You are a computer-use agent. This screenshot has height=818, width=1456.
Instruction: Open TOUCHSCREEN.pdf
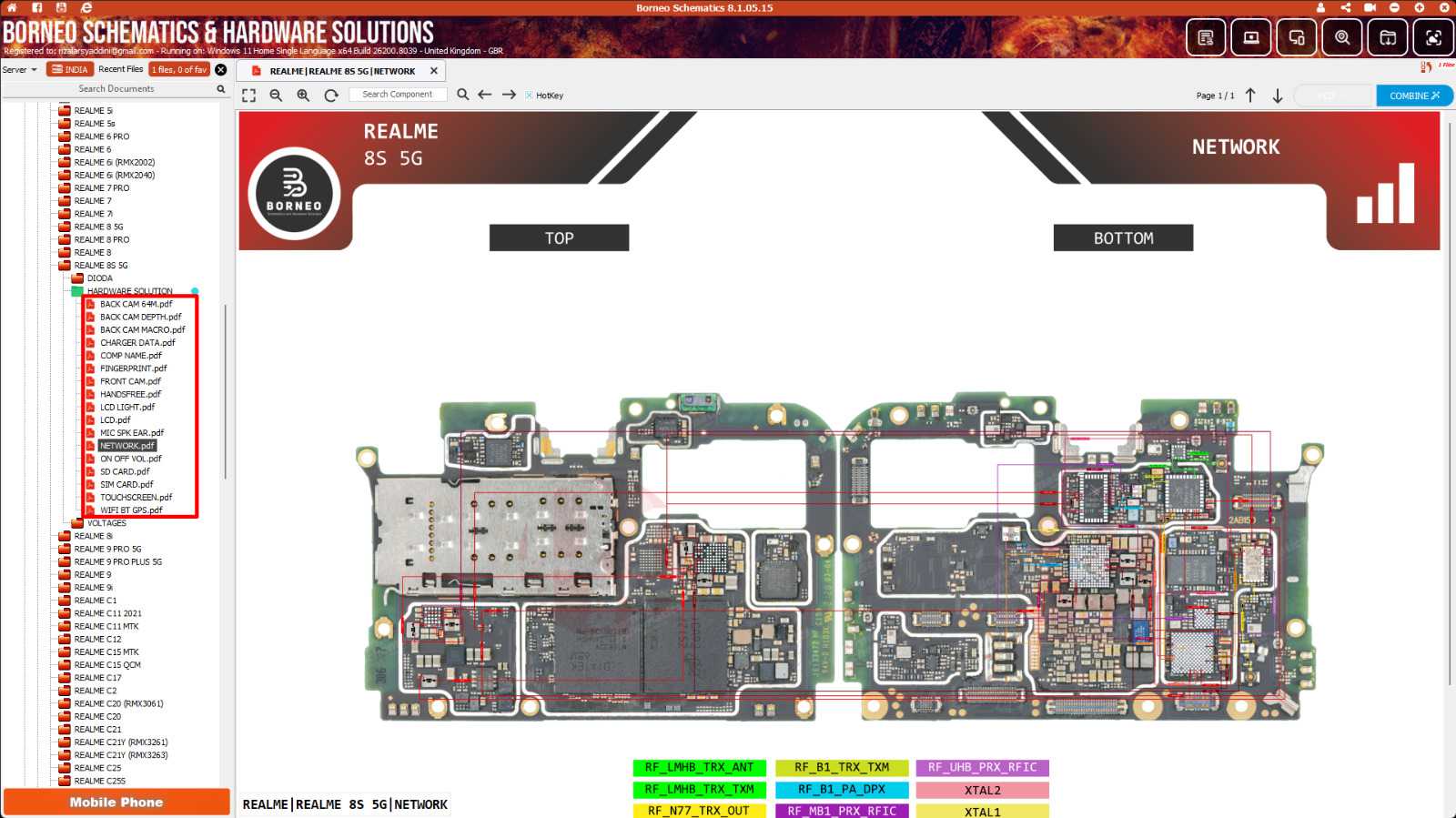click(136, 498)
